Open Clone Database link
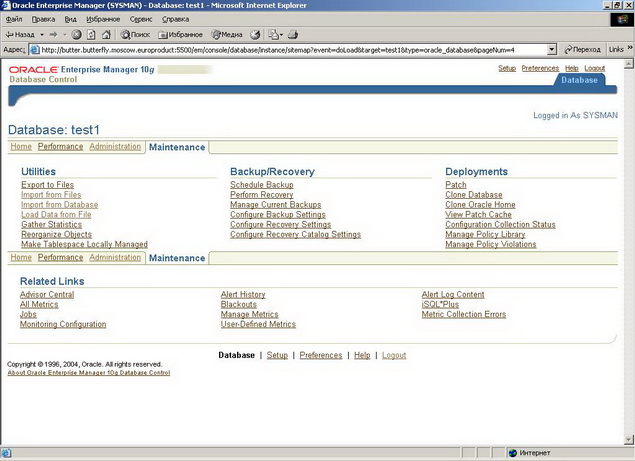Image resolution: width=635 pixels, height=461 pixels. 474,194
